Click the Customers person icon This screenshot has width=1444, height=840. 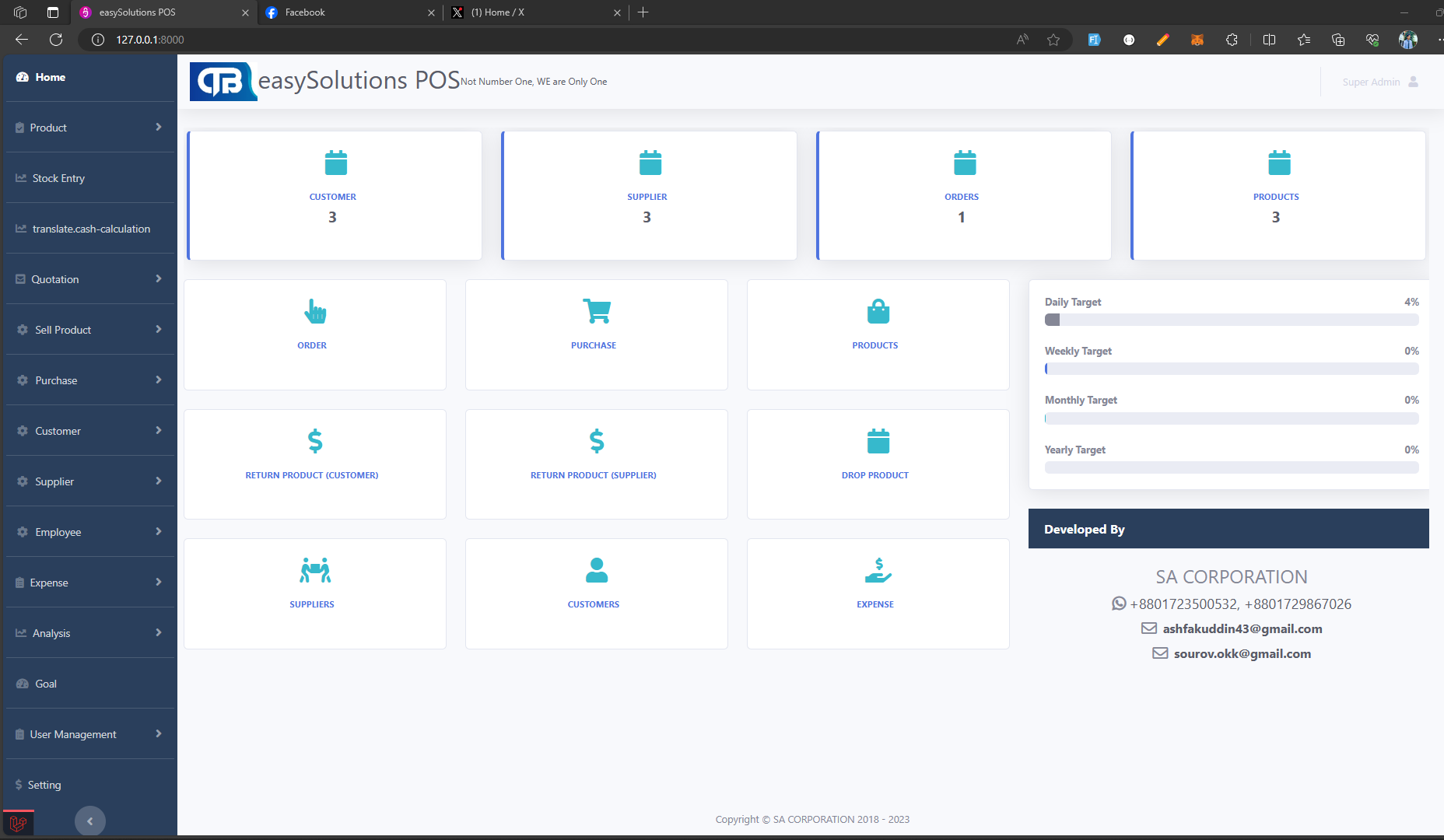[597, 571]
